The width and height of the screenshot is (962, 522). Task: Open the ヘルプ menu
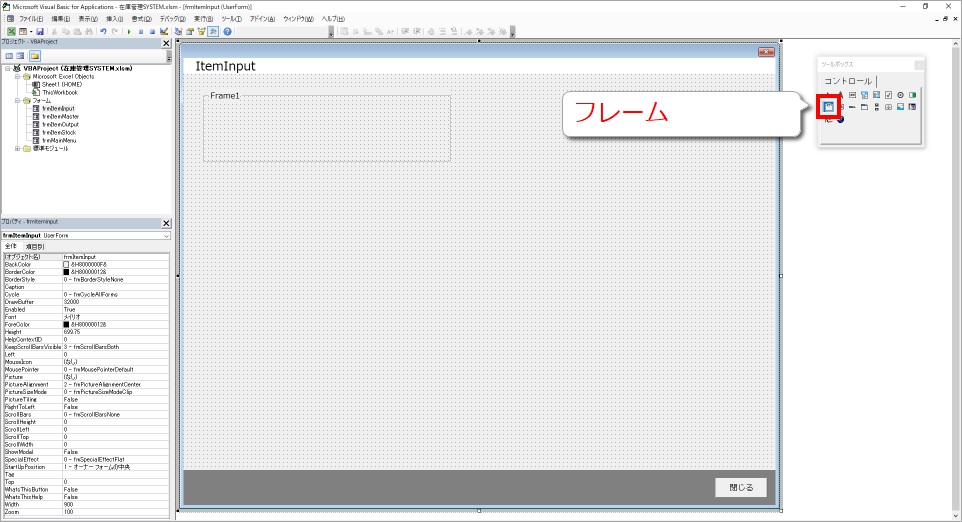(x=333, y=19)
